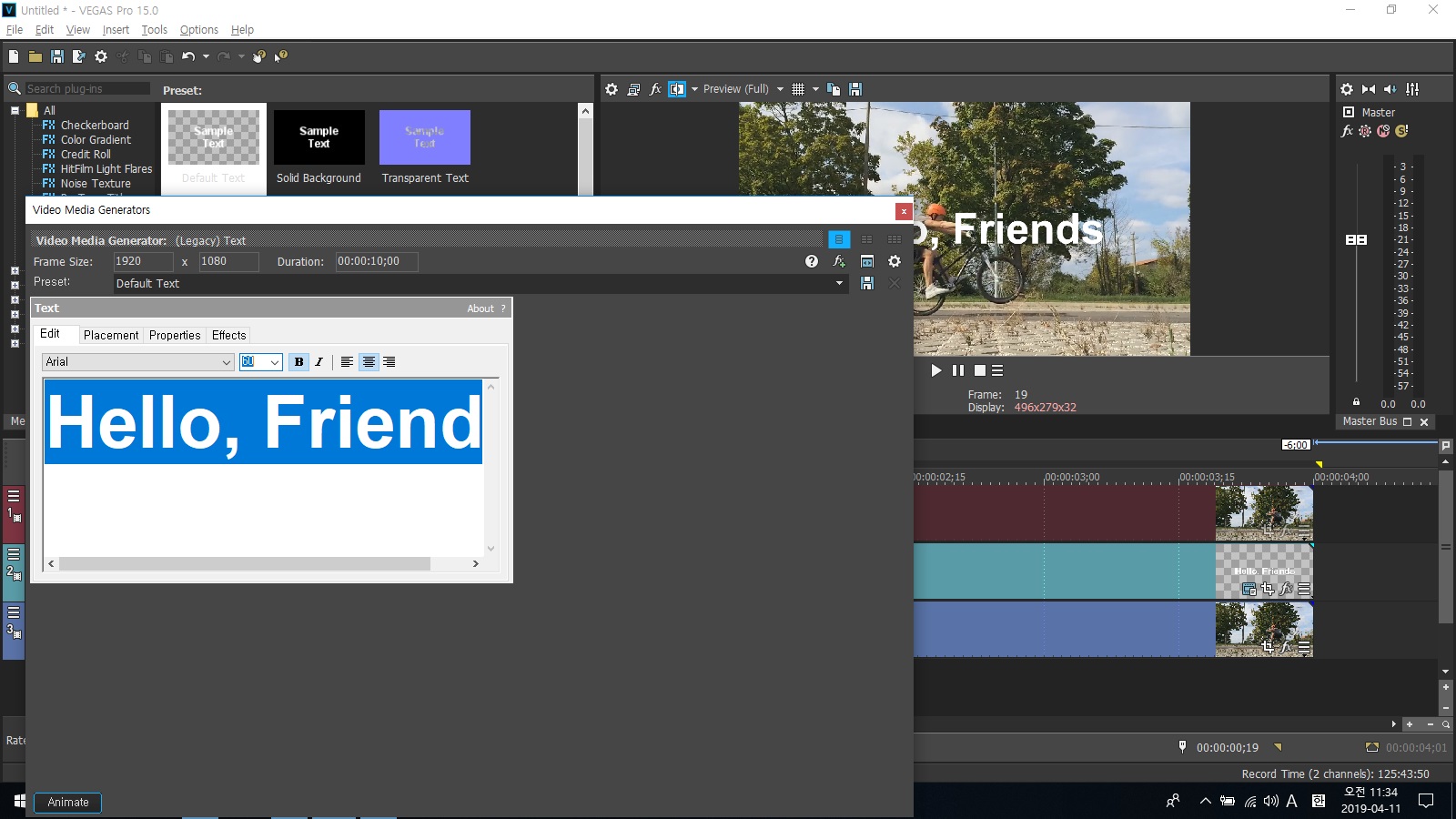Open overlays dropdown arrow in preview
This screenshot has height=819, width=1456.
coord(815,89)
